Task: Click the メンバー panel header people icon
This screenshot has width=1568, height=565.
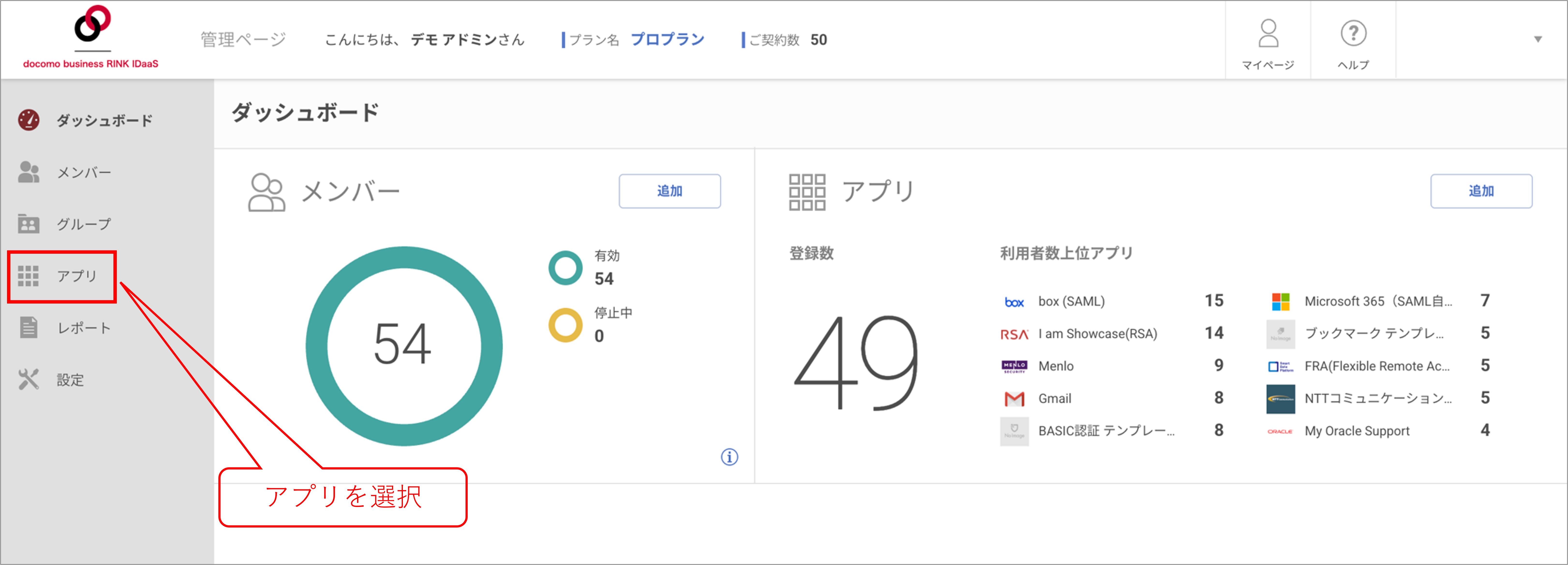Action: tap(266, 192)
